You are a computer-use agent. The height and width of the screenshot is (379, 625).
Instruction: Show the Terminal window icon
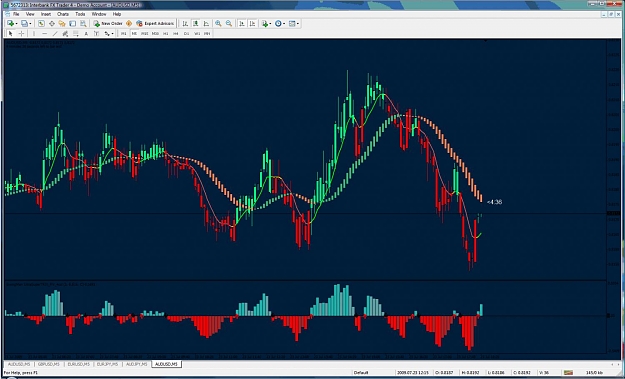tap(73, 24)
